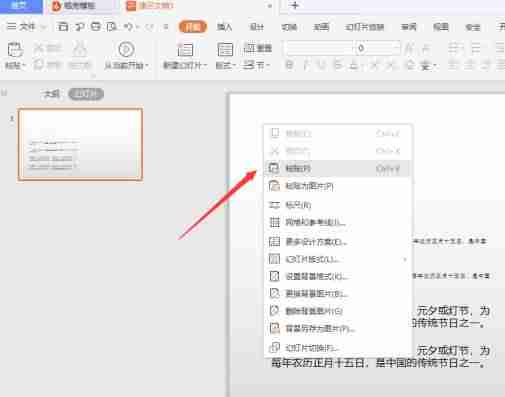
Task: Click the Undo arrow icon
Action: (x=129, y=26)
